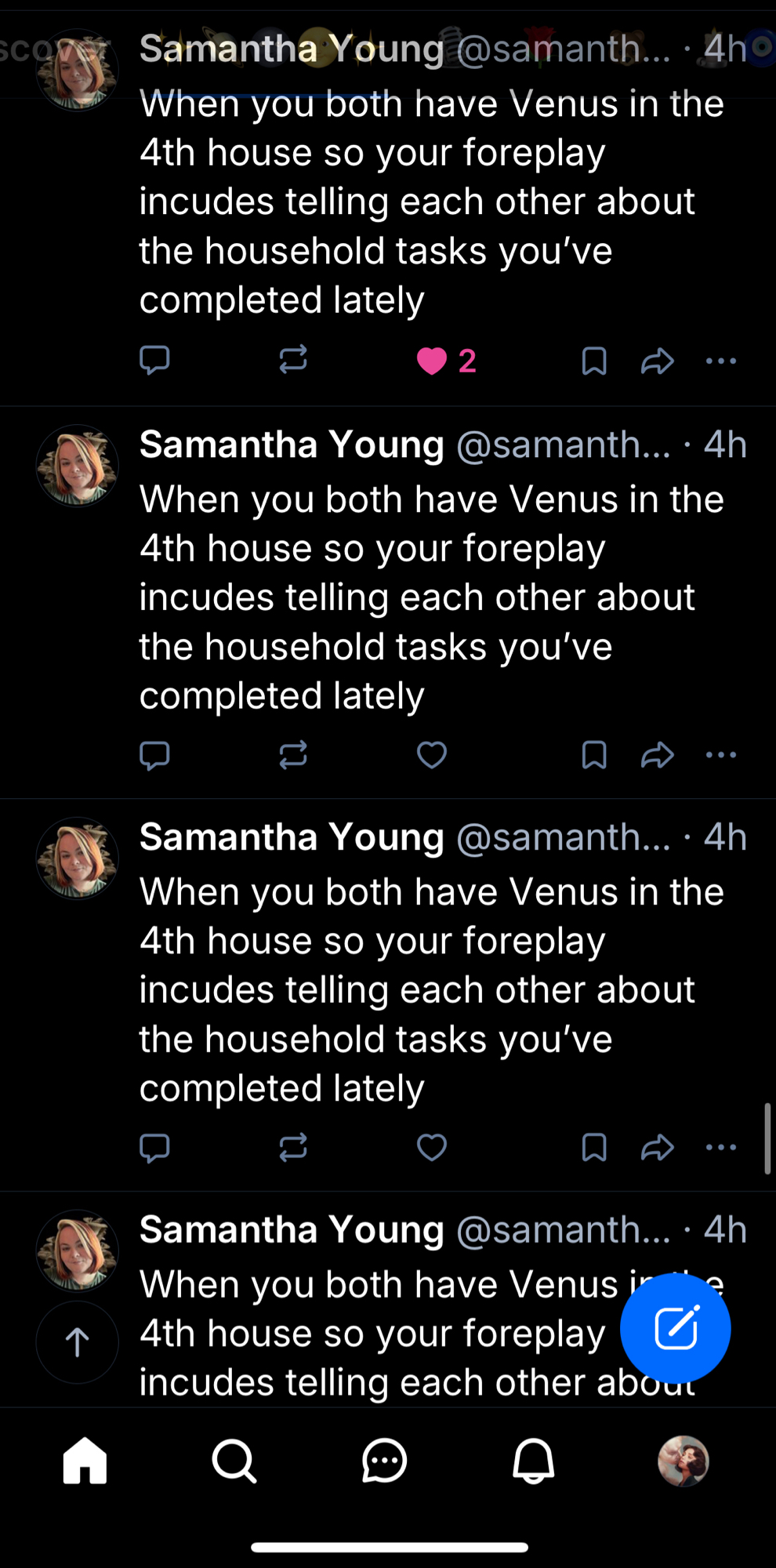The image size is (776, 1568).
Task: Go to the Home tab
Action: coord(85,1461)
